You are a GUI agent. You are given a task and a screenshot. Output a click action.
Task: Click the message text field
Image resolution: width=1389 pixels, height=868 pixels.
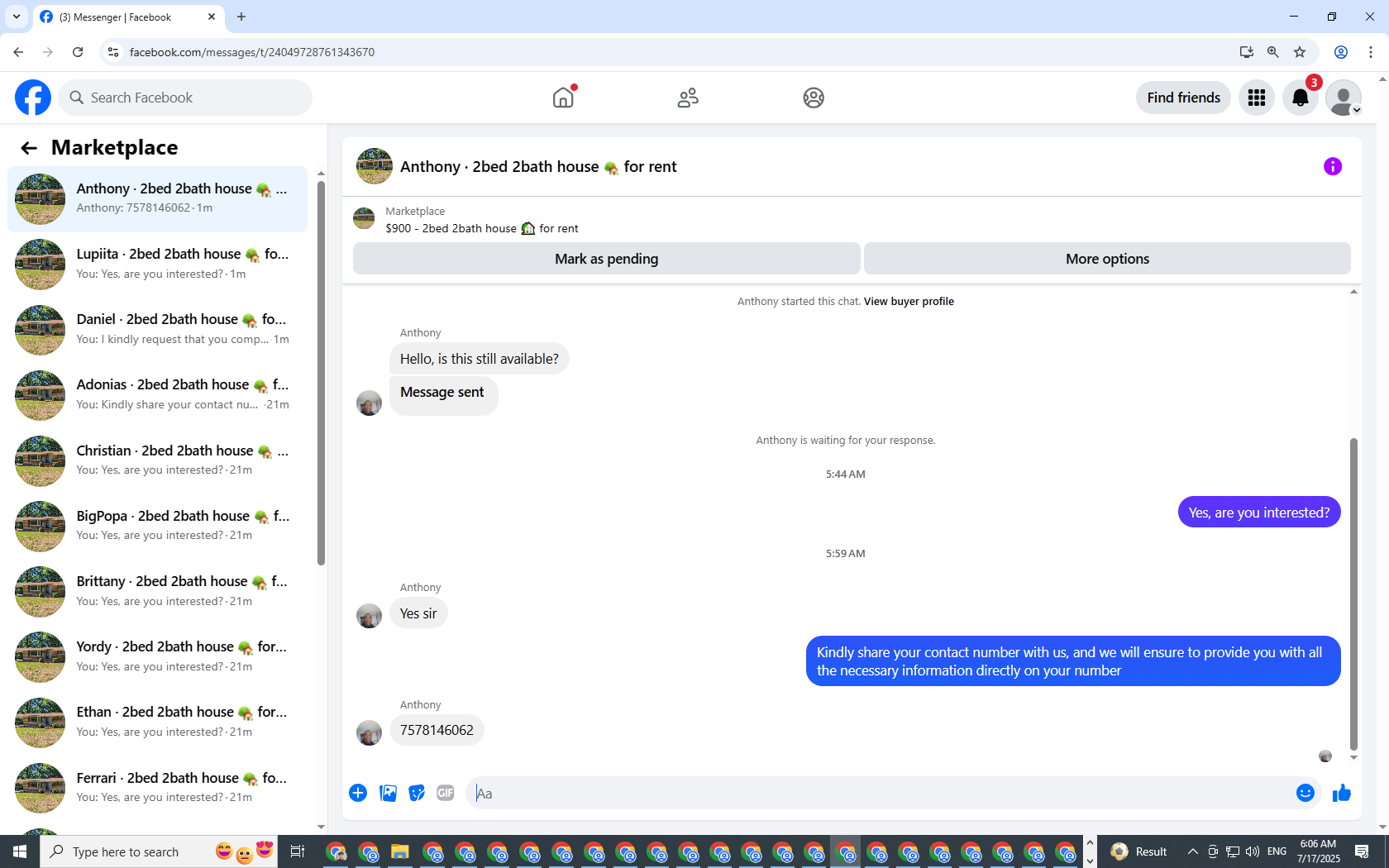(881, 794)
